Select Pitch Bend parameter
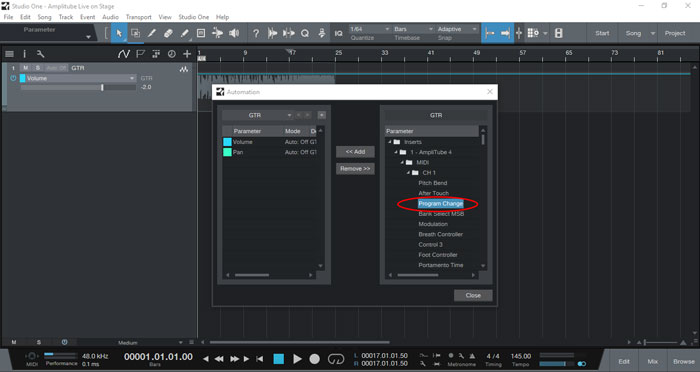Viewport: 700px width, 372px height. pos(433,183)
